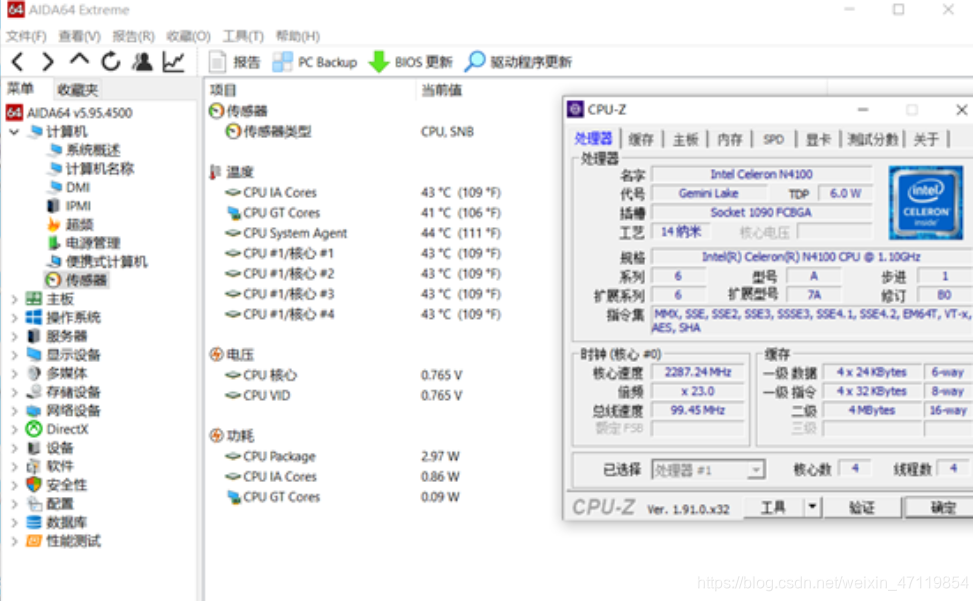Select IPMI in the tree
This screenshot has width=978, height=601.
click(69, 206)
